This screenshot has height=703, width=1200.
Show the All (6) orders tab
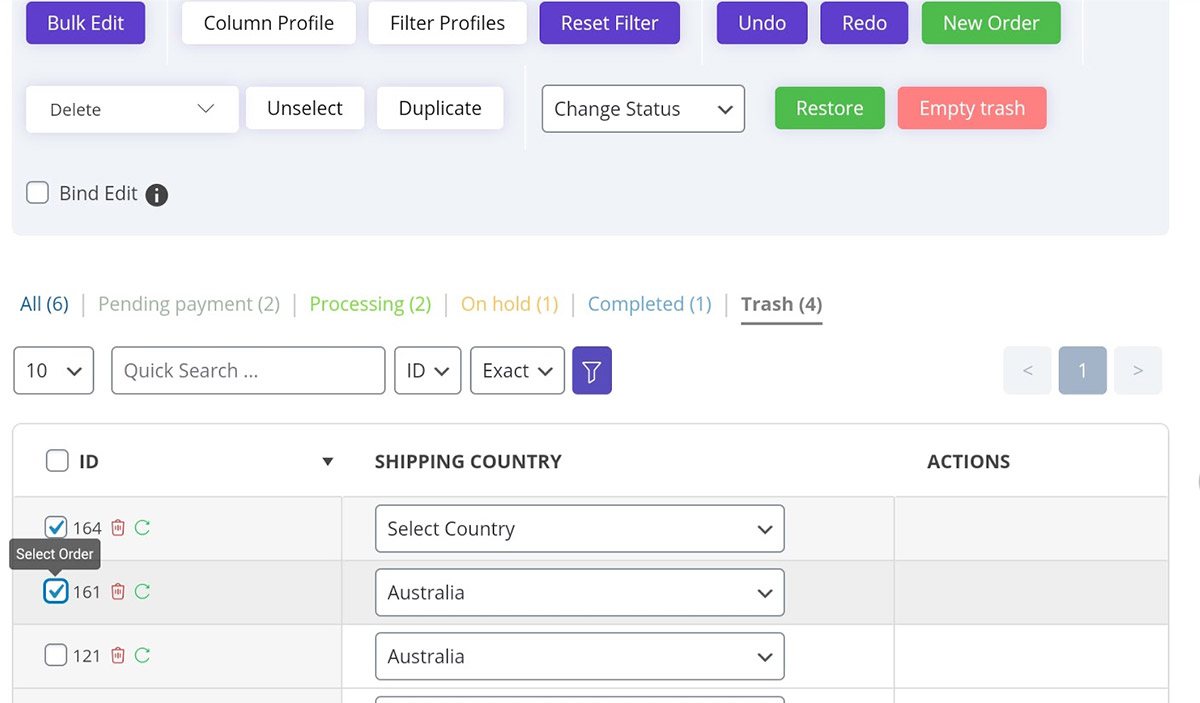click(x=44, y=304)
